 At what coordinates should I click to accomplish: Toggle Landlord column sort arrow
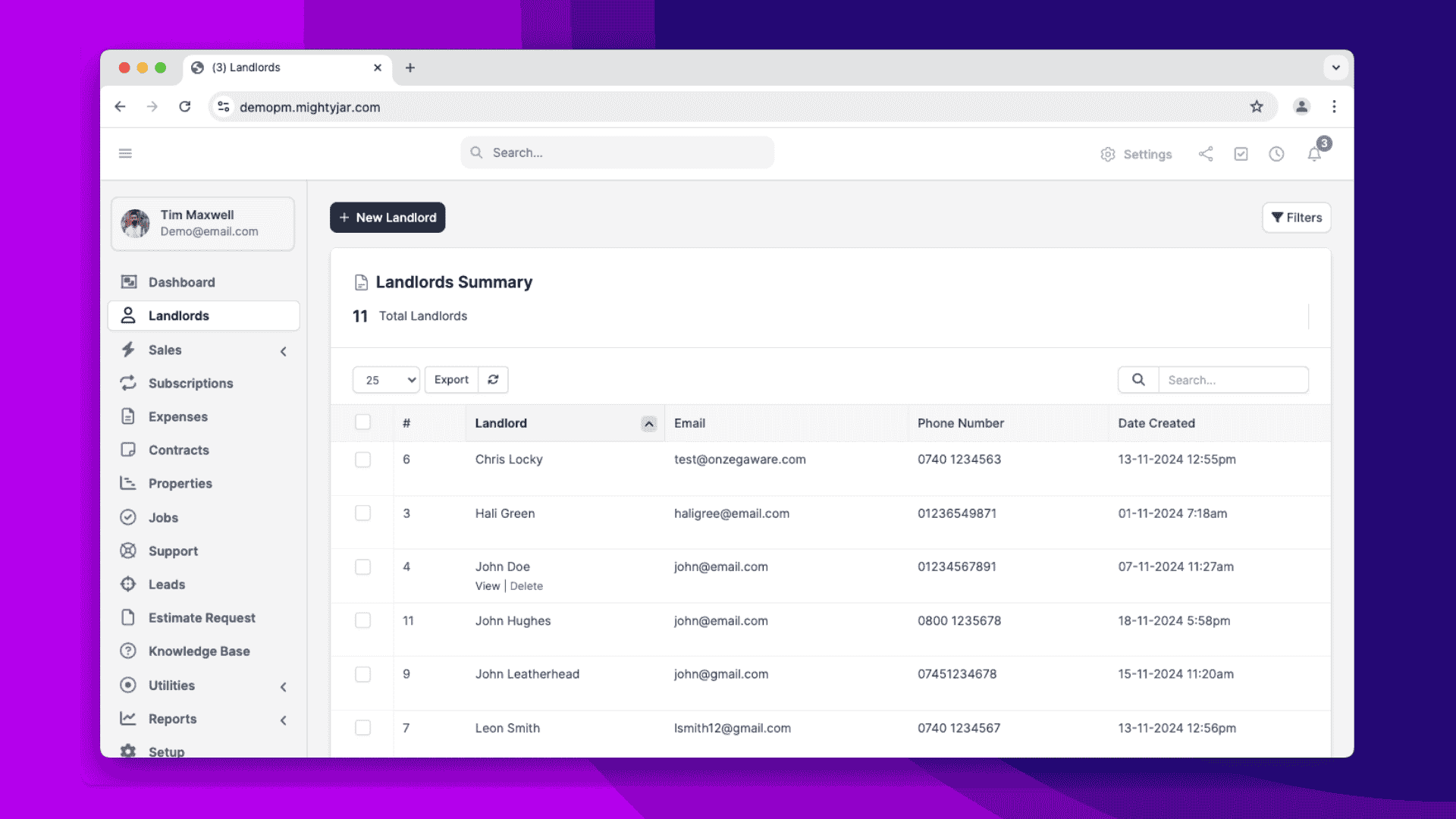coord(648,424)
